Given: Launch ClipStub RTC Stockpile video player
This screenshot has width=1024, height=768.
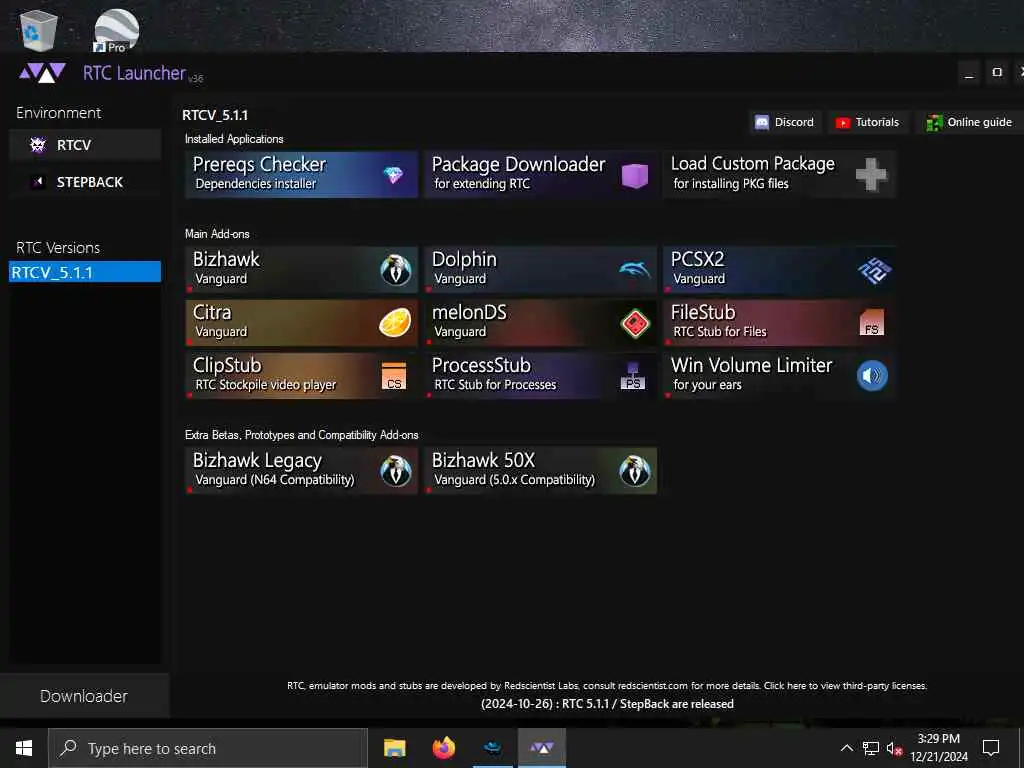Looking at the screenshot, I should [x=301, y=376].
